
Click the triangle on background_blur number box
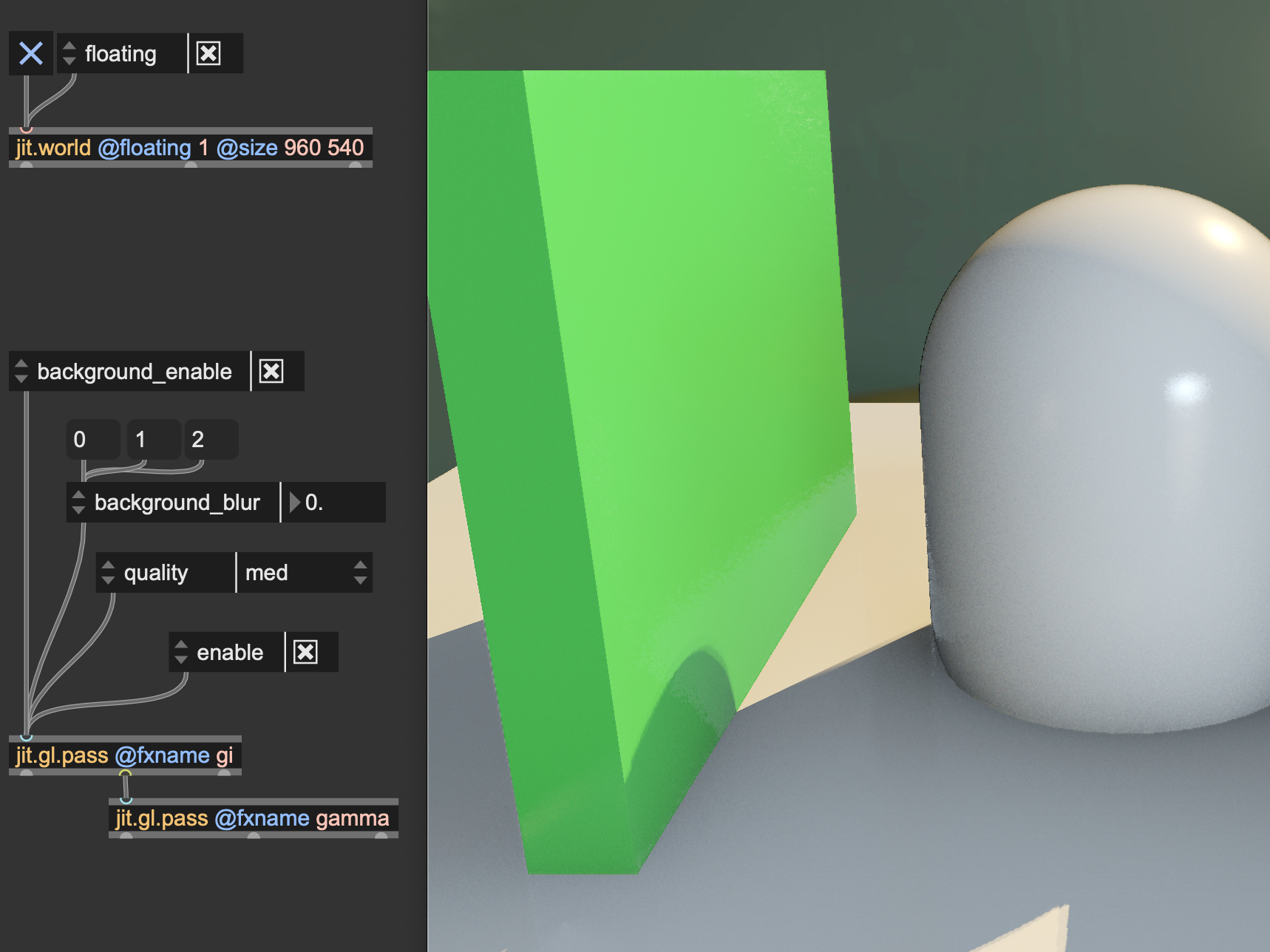(x=294, y=503)
